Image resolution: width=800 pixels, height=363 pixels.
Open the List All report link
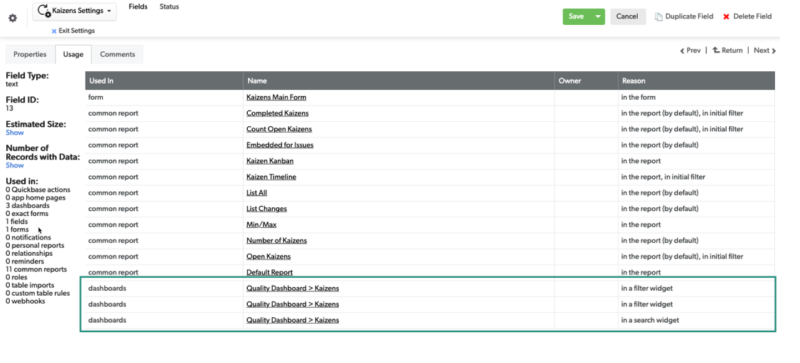pos(257,192)
